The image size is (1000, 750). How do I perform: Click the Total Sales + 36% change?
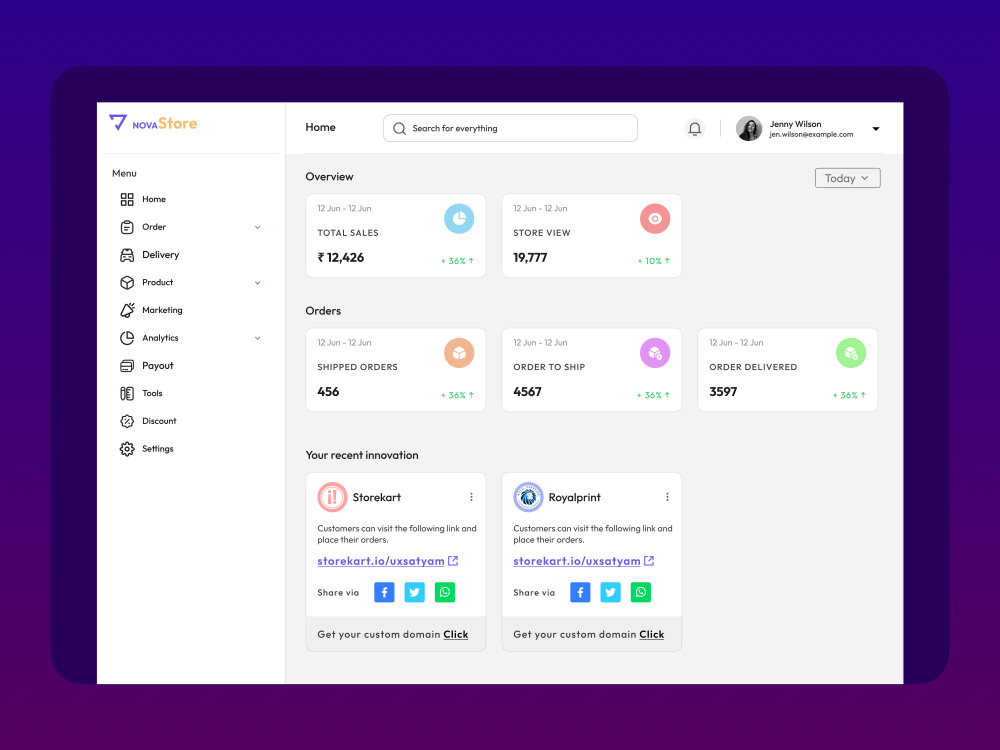pyautogui.click(x=457, y=261)
